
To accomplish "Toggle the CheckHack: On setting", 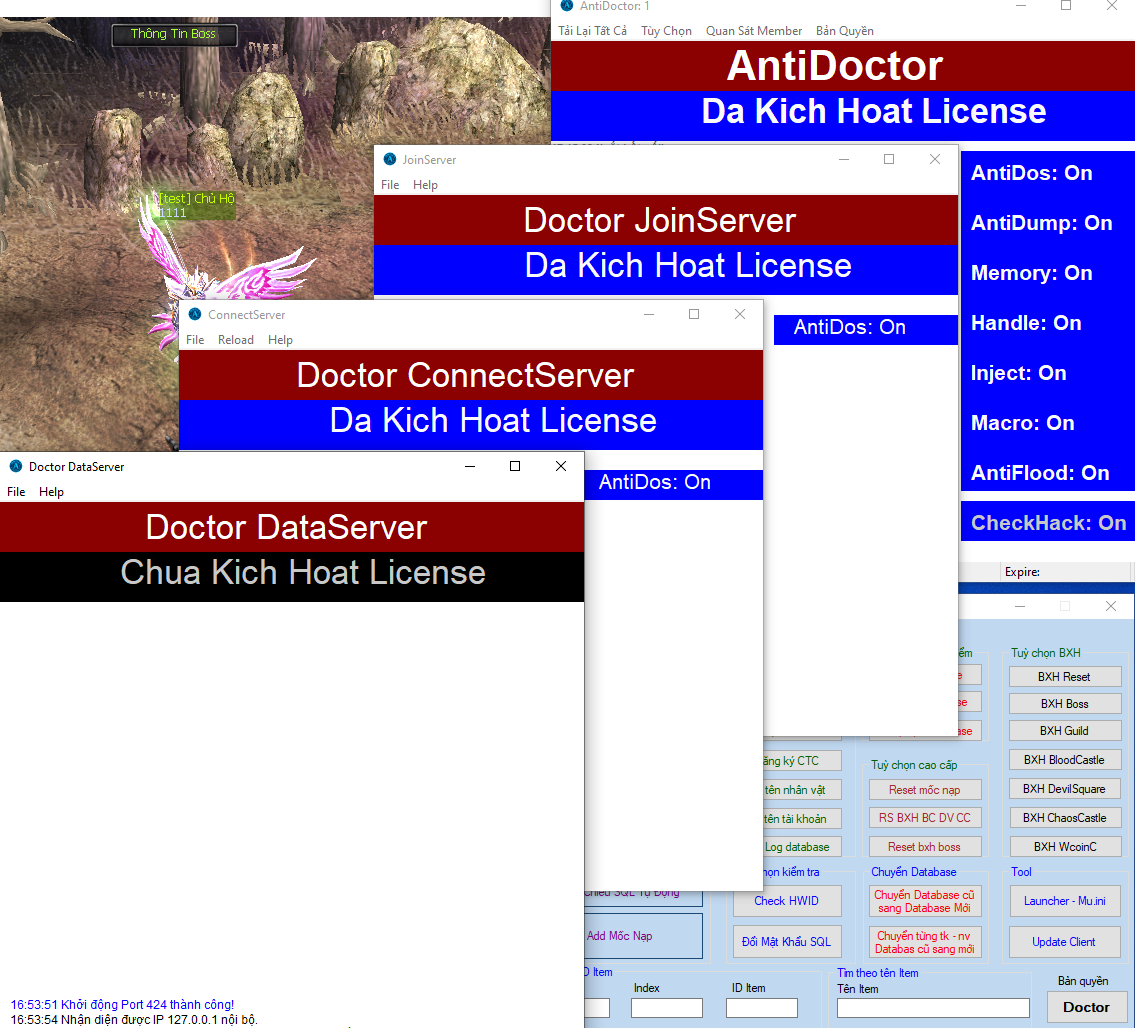I will (1048, 523).
